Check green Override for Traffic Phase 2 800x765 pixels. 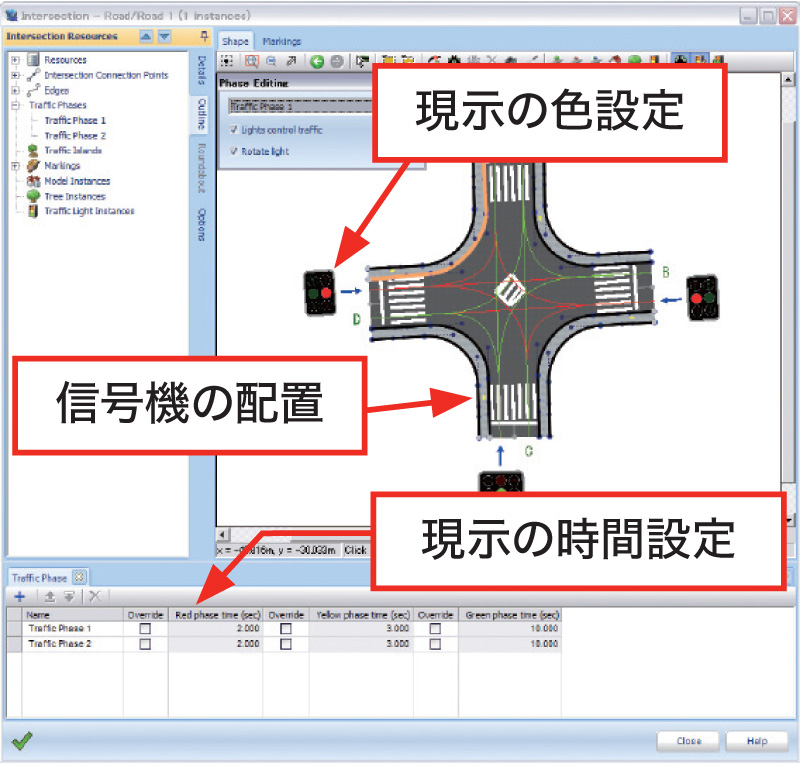435,644
